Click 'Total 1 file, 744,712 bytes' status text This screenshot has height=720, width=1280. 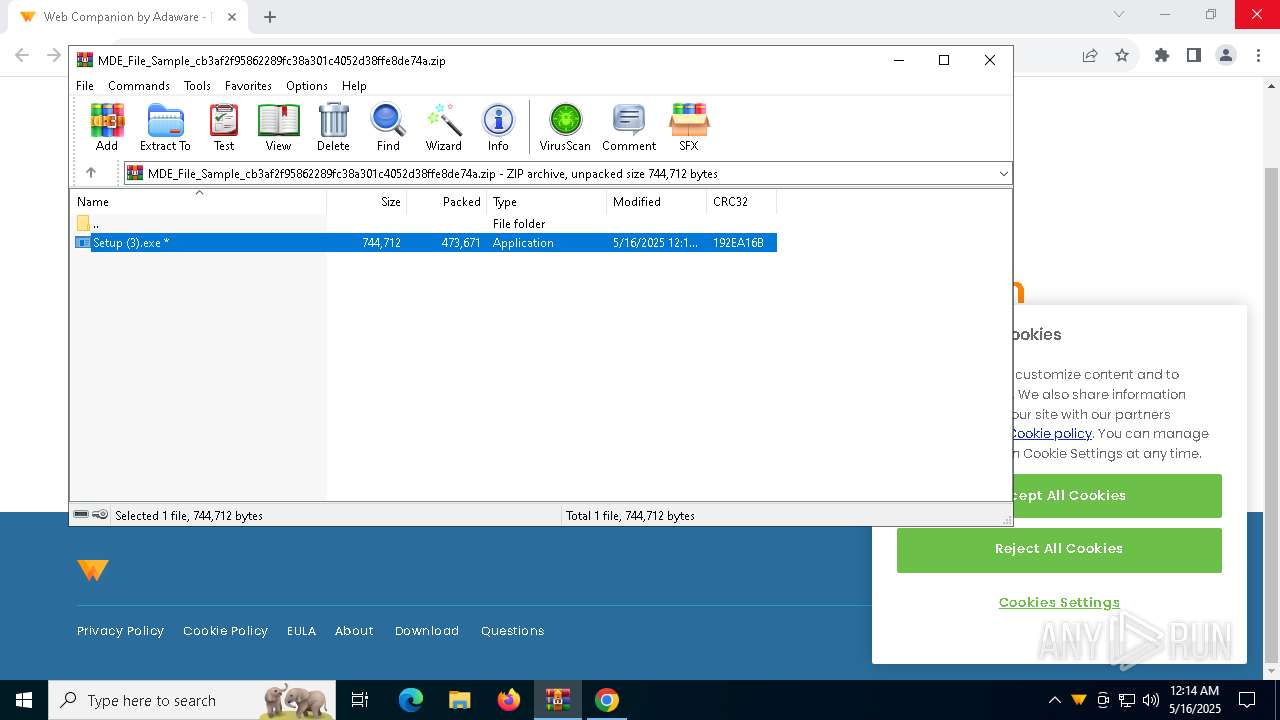pyautogui.click(x=630, y=516)
